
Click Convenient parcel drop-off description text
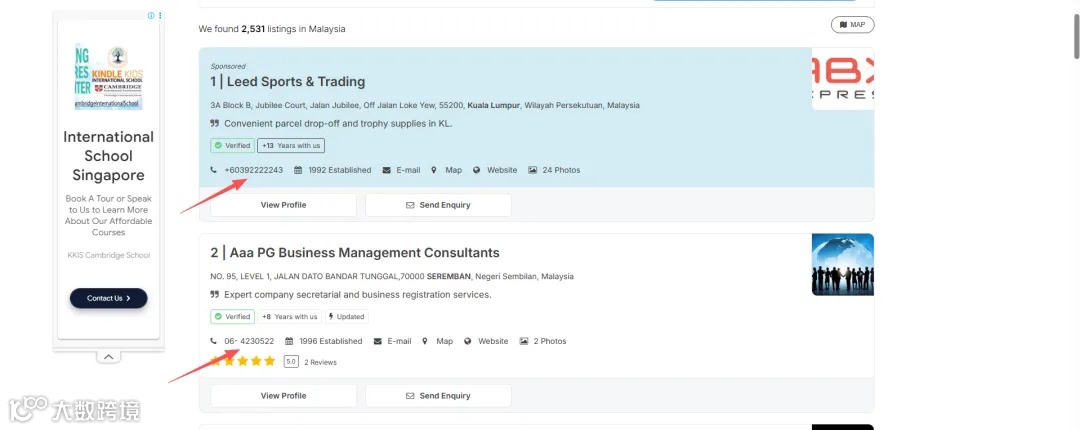pos(338,124)
